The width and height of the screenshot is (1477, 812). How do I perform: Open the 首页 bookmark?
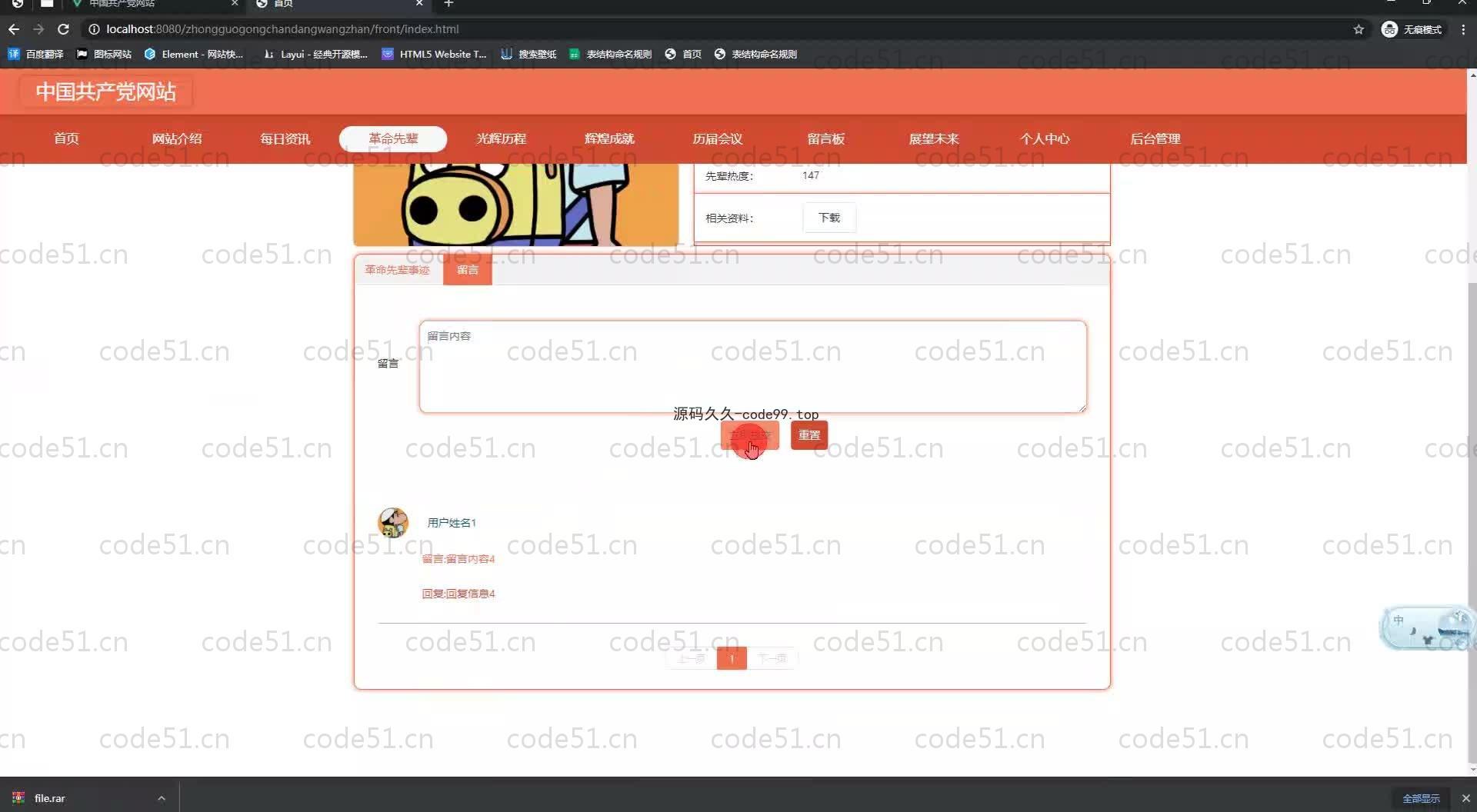[x=683, y=54]
